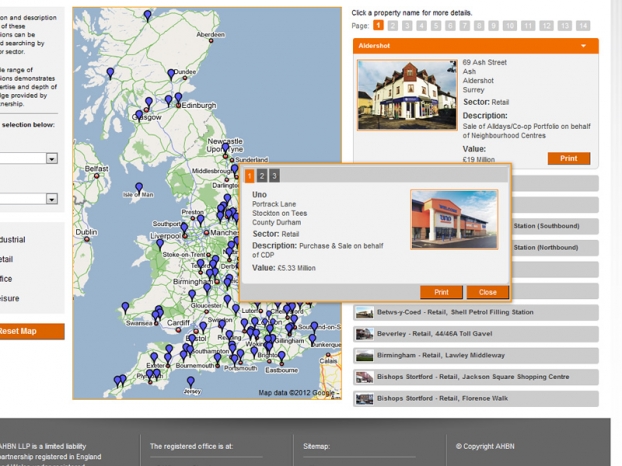Open Birmingham Retail Lawley Middleway entry

[476, 355]
